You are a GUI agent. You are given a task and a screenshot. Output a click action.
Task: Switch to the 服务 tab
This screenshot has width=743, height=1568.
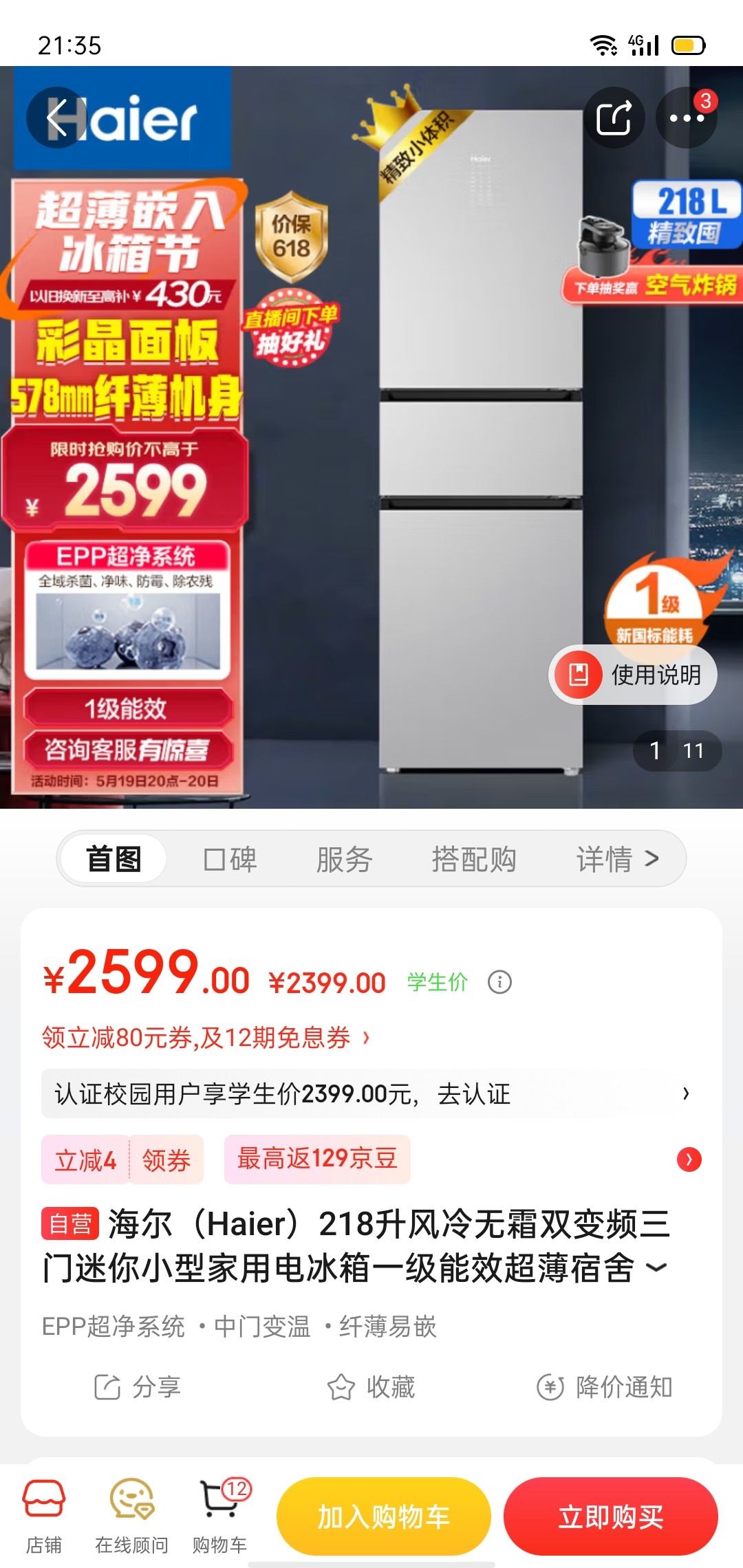[344, 859]
